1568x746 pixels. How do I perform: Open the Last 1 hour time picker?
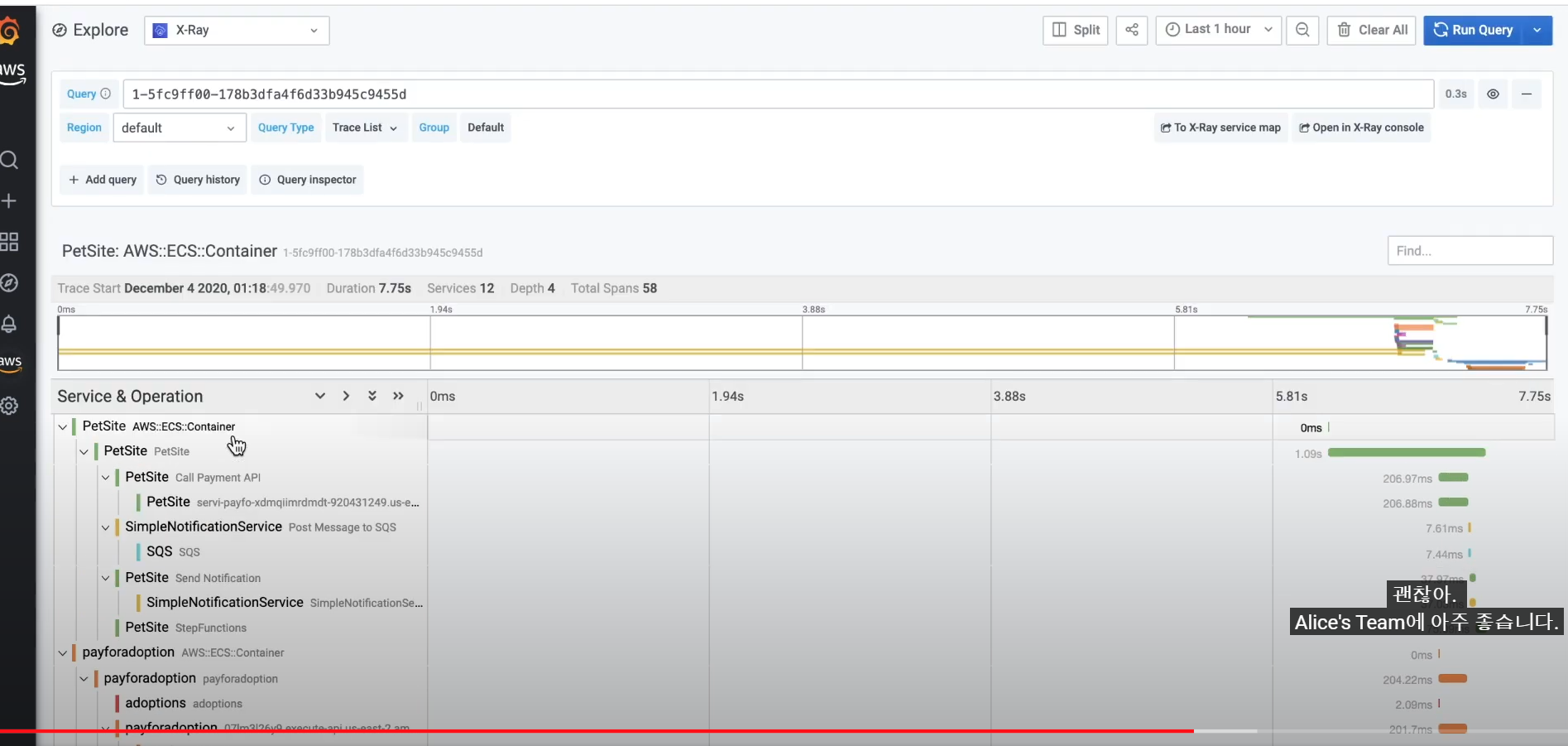click(x=1218, y=30)
